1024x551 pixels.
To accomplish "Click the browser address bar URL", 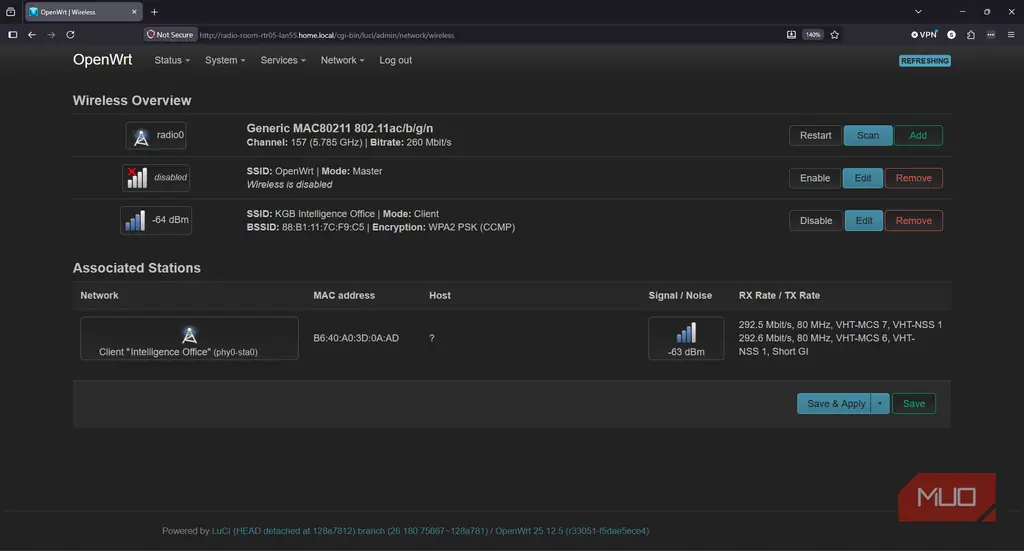I will [x=327, y=35].
